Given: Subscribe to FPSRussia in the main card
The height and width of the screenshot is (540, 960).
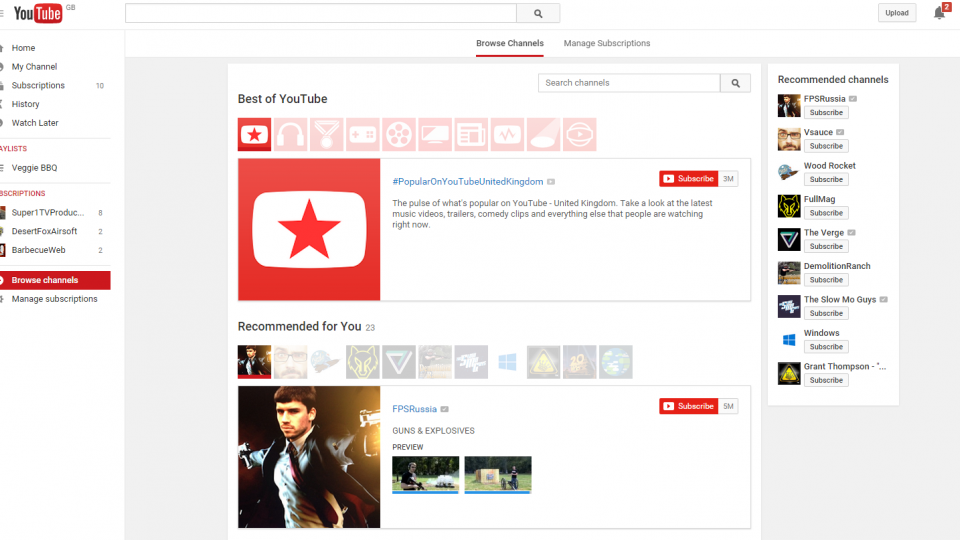Looking at the screenshot, I should (688, 406).
